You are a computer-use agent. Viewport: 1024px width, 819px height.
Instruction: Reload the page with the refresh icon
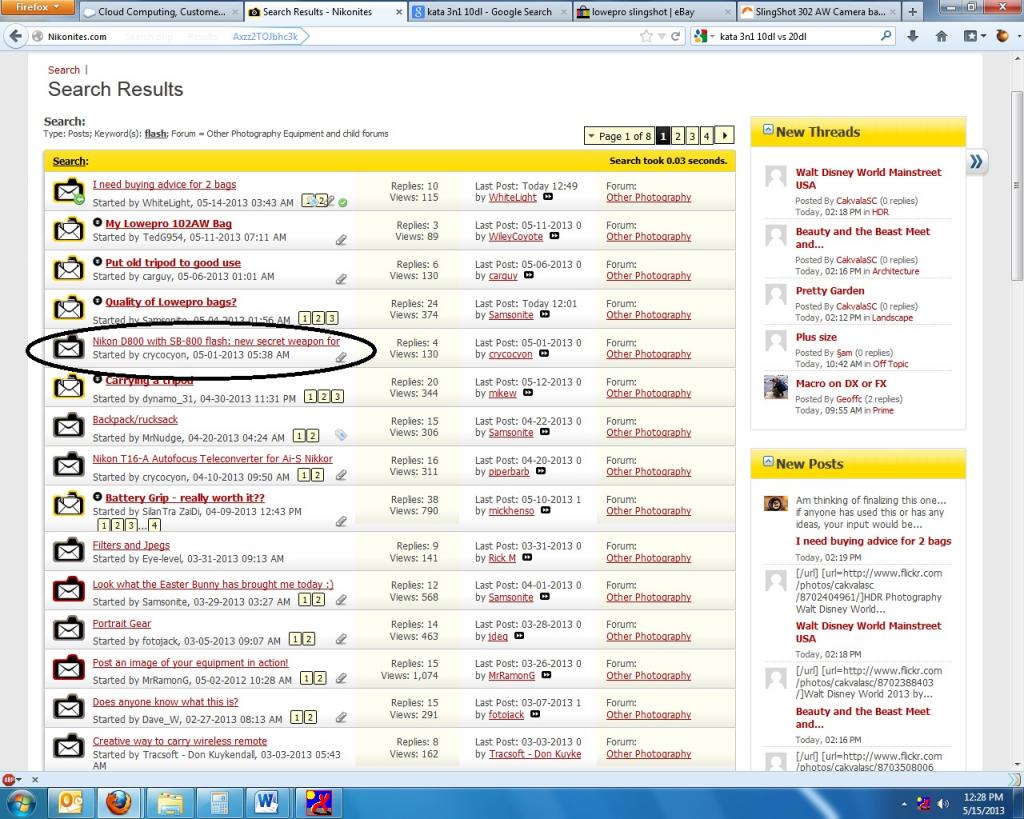tap(677, 36)
